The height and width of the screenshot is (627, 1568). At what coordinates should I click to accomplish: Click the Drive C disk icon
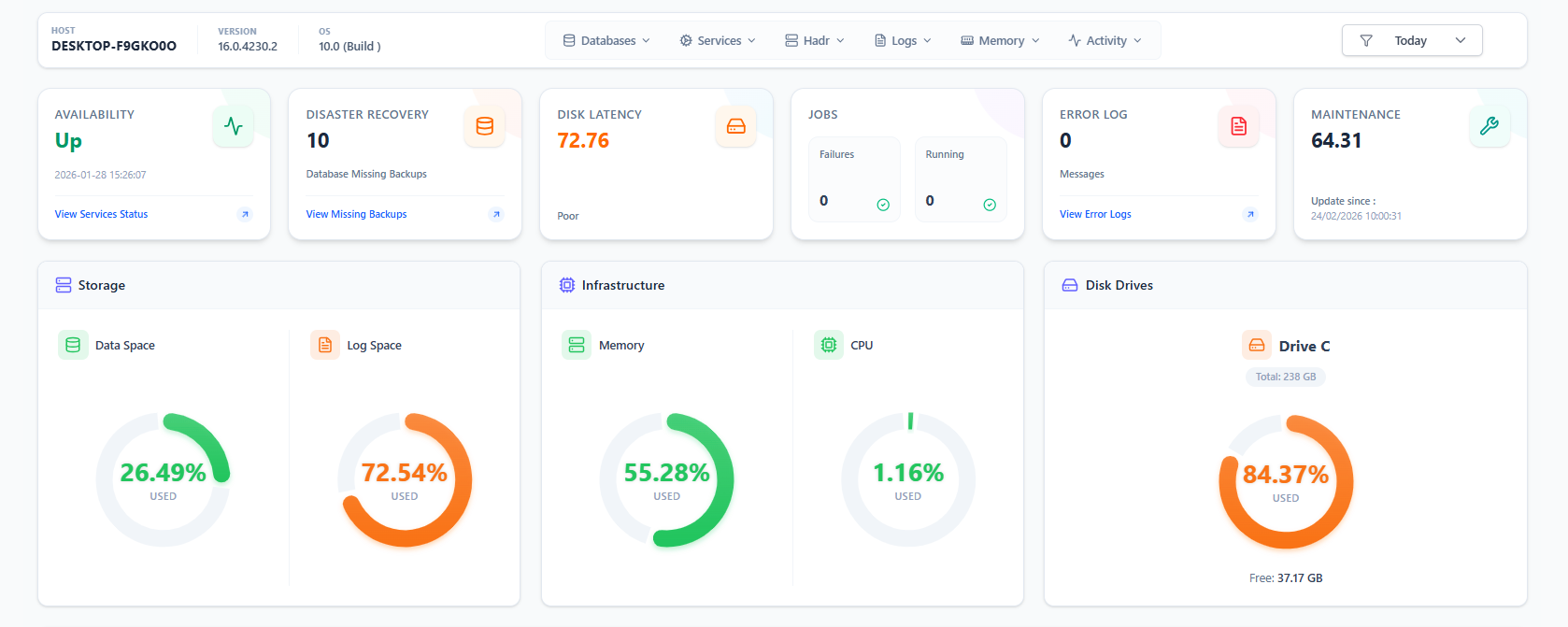pyautogui.click(x=1256, y=346)
